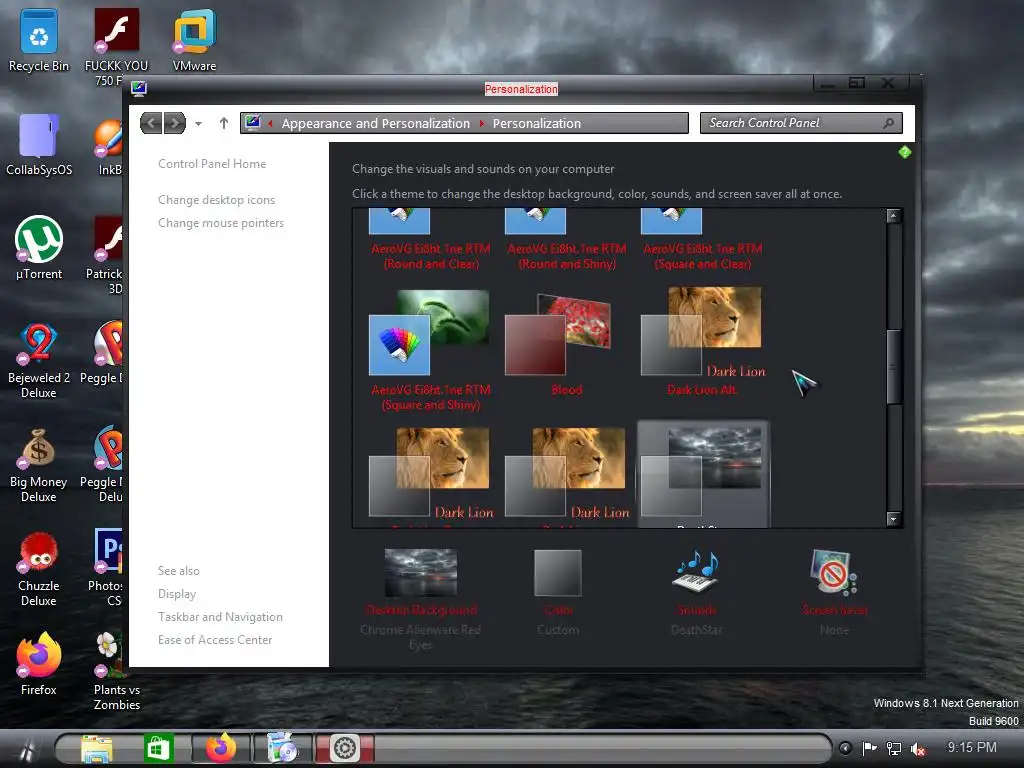Click the disc program taskbar icon
Screen dimensions: 1024x768
[283, 748]
